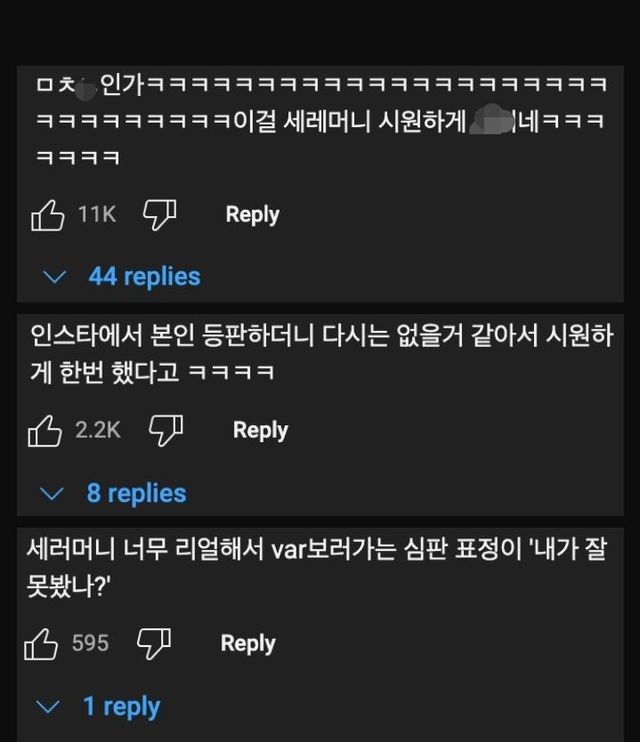Click the top comment text with ㅋㅋㅋ
This screenshot has width=640, height=742.
(x=320, y=121)
